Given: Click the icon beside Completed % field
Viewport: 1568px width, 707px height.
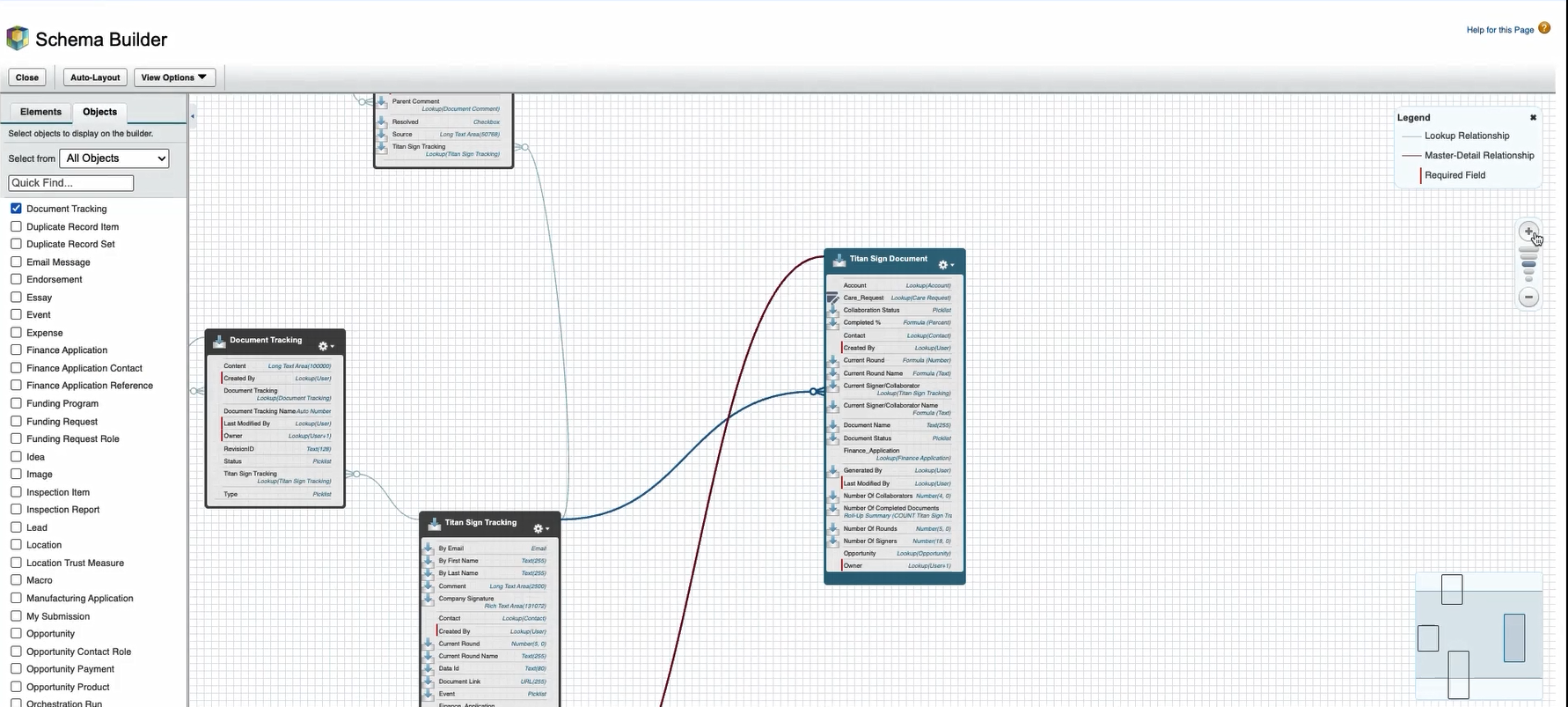Looking at the screenshot, I should click(x=832, y=322).
